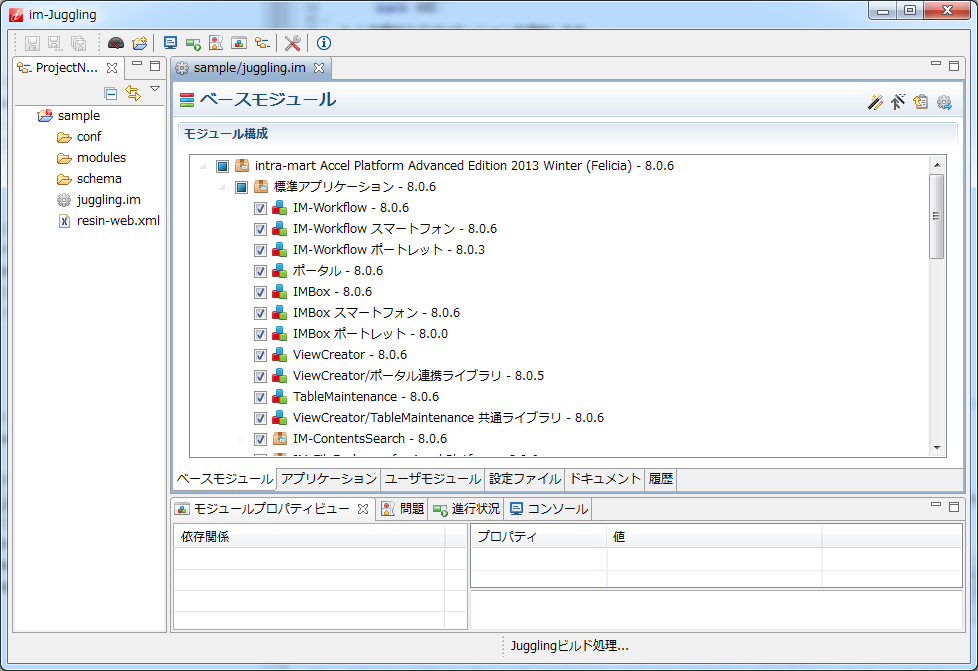Switch to the 設定ファイル tab
Screen dimensions: 978x671
coord(525,479)
